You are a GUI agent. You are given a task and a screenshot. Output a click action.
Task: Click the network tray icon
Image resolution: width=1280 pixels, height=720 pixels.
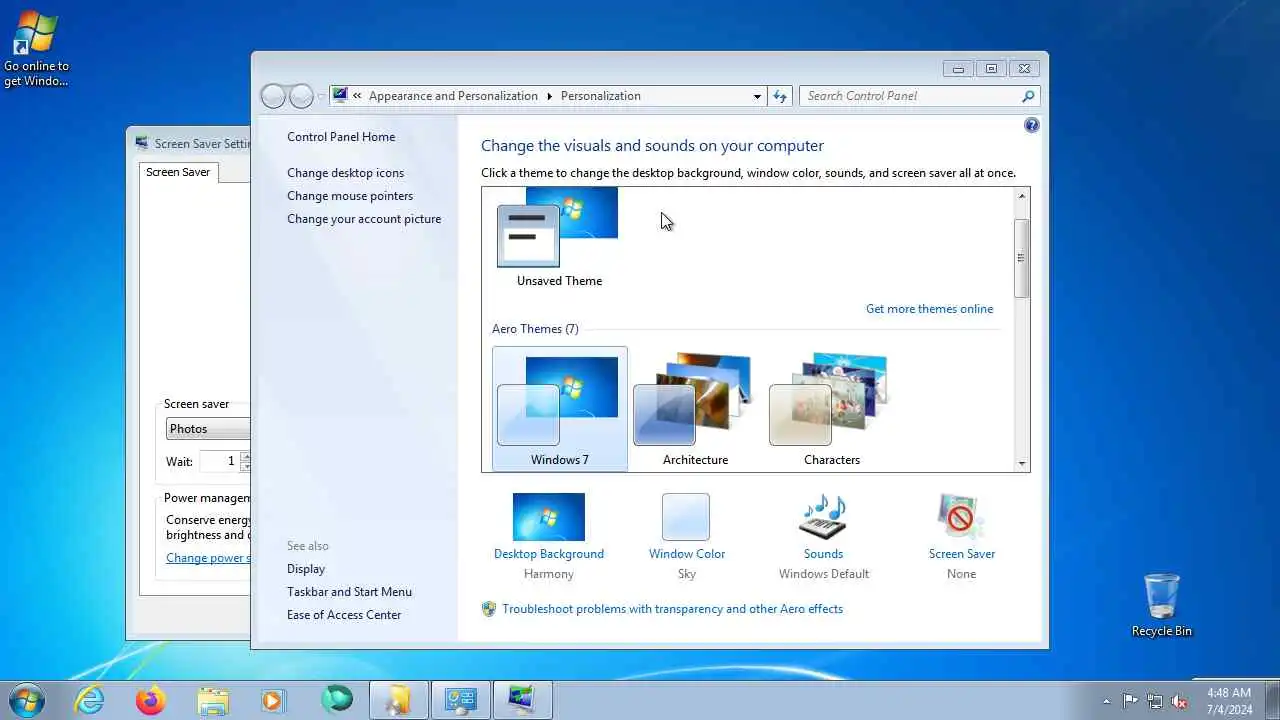[1155, 701]
